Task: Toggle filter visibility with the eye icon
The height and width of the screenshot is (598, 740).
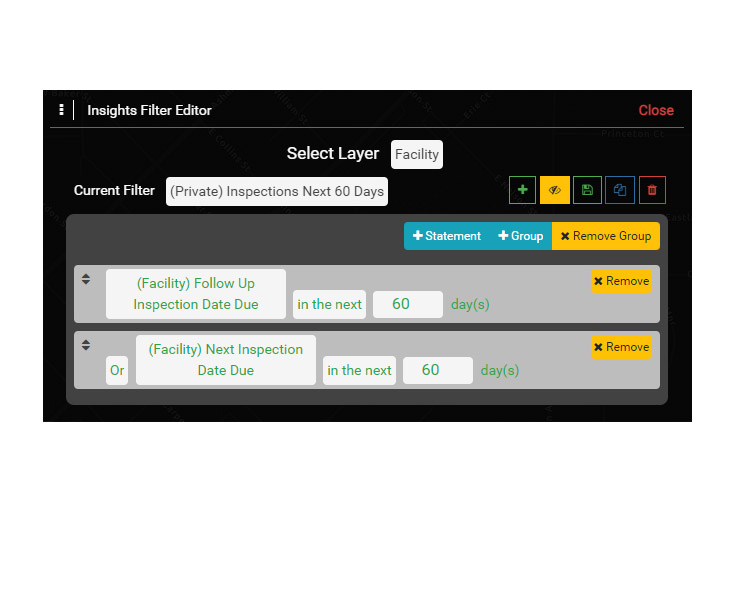Action: click(x=555, y=190)
